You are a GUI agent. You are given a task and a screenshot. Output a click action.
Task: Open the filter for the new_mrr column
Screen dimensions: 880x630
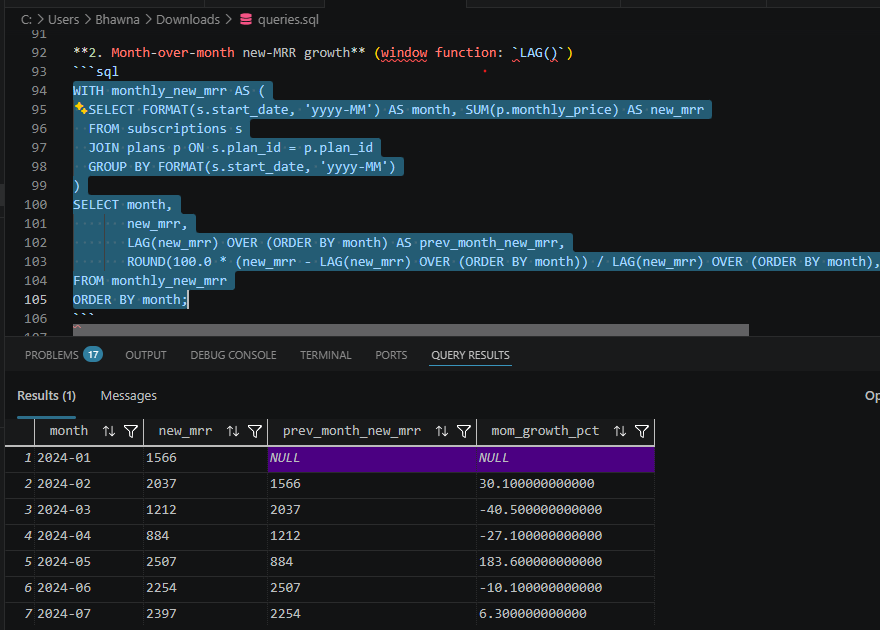[255, 431]
